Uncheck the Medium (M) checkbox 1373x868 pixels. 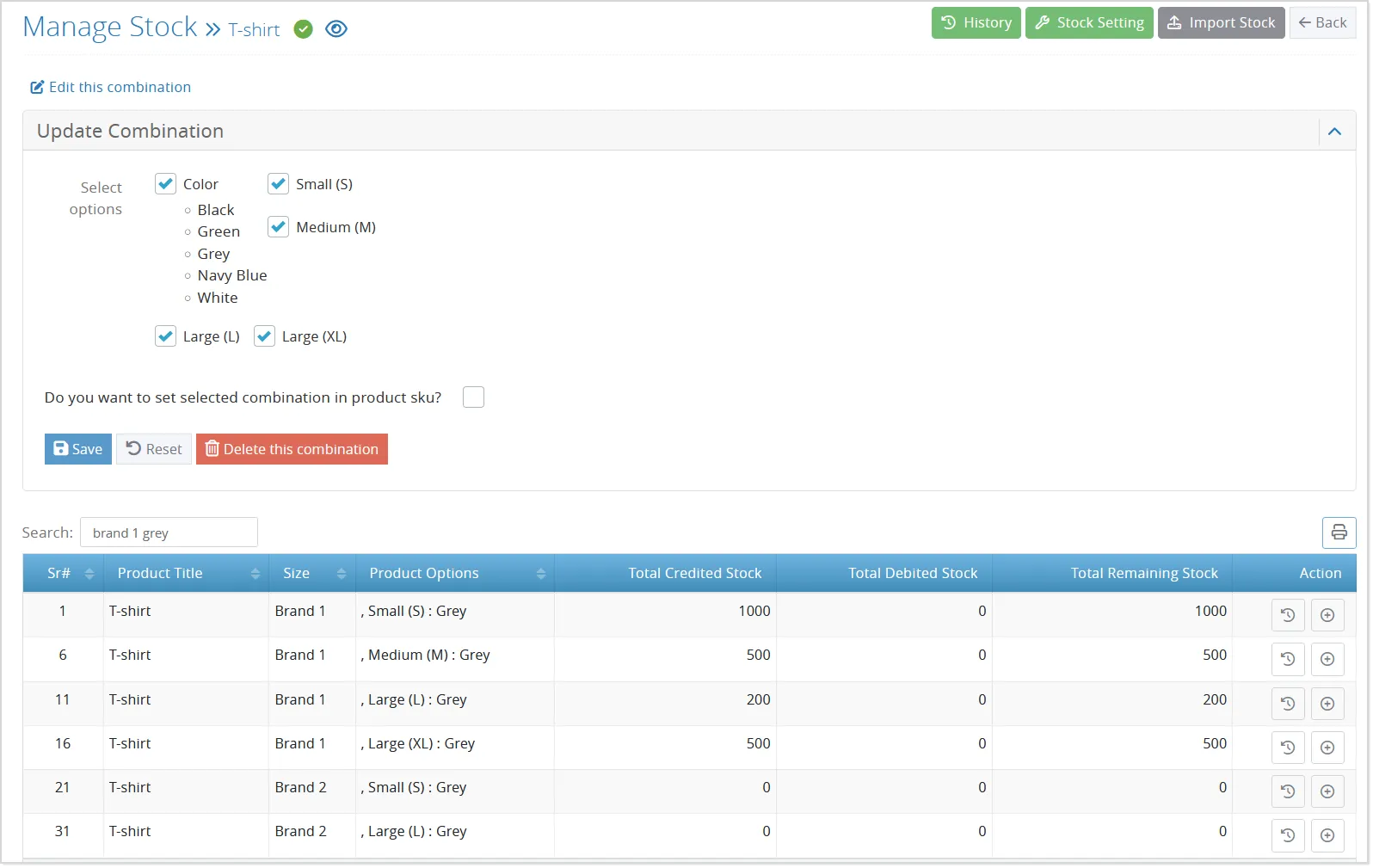pyautogui.click(x=278, y=227)
